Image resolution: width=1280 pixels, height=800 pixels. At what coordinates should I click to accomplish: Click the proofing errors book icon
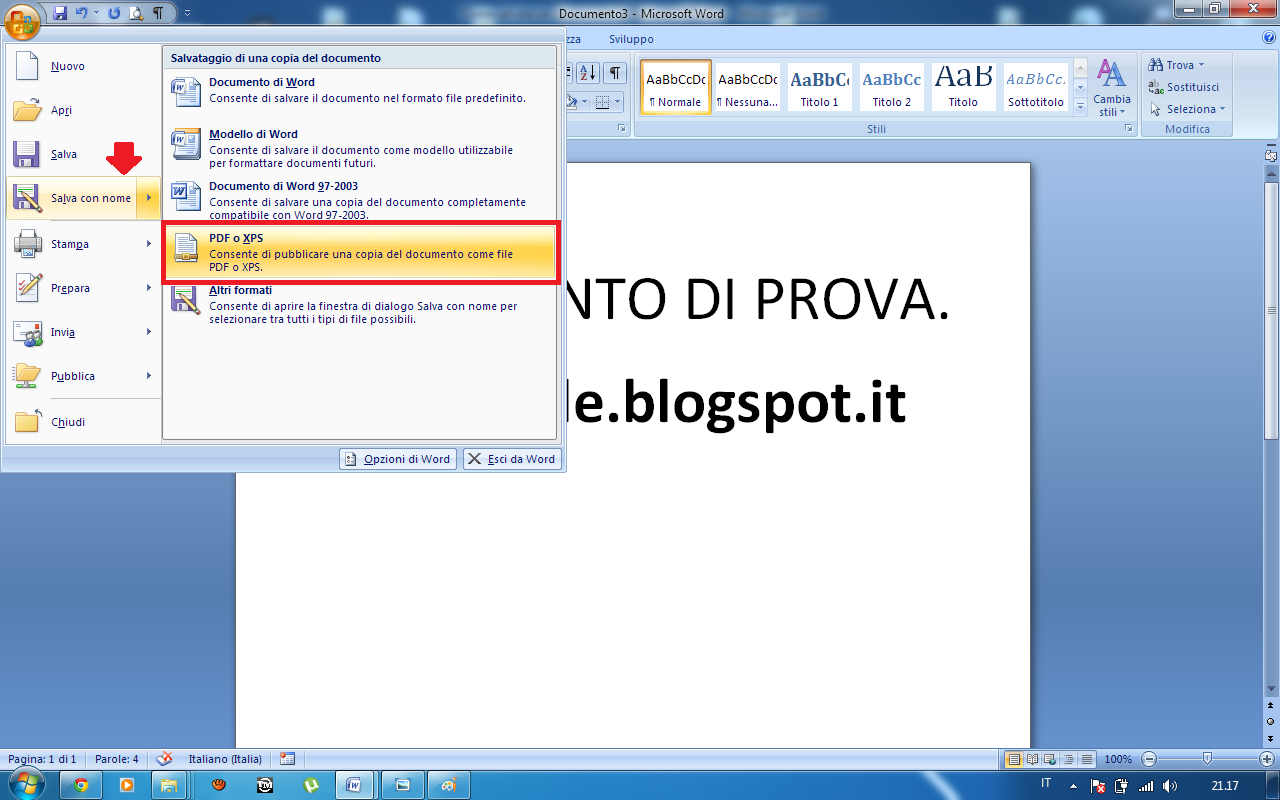(x=165, y=759)
